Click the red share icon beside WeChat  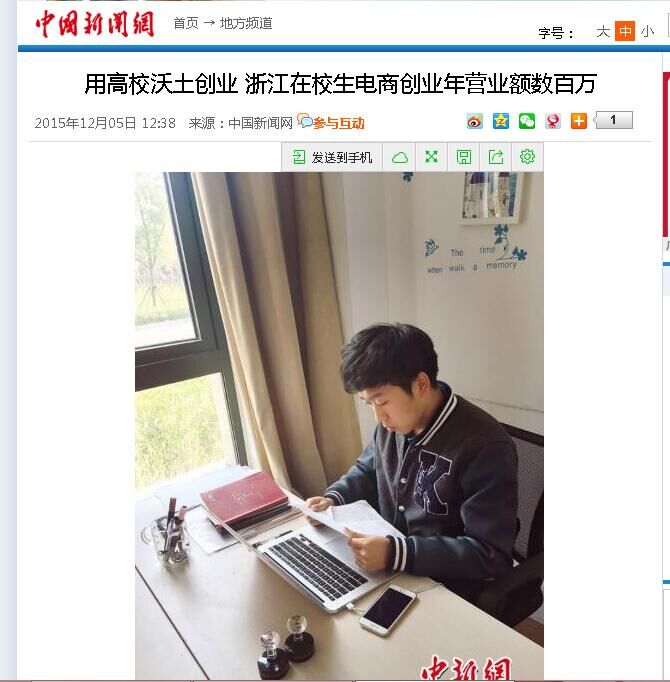click(553, 121)
